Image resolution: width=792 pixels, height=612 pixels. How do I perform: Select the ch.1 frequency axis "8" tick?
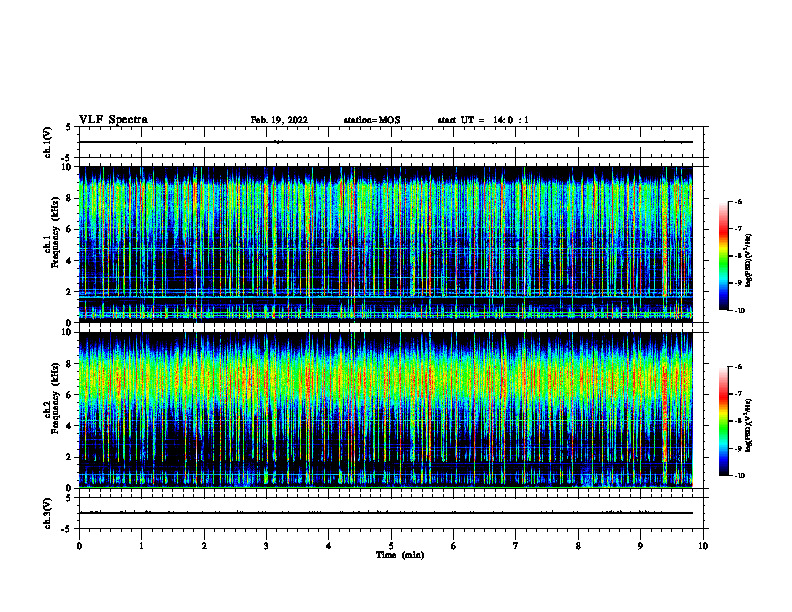coord(70,198)
